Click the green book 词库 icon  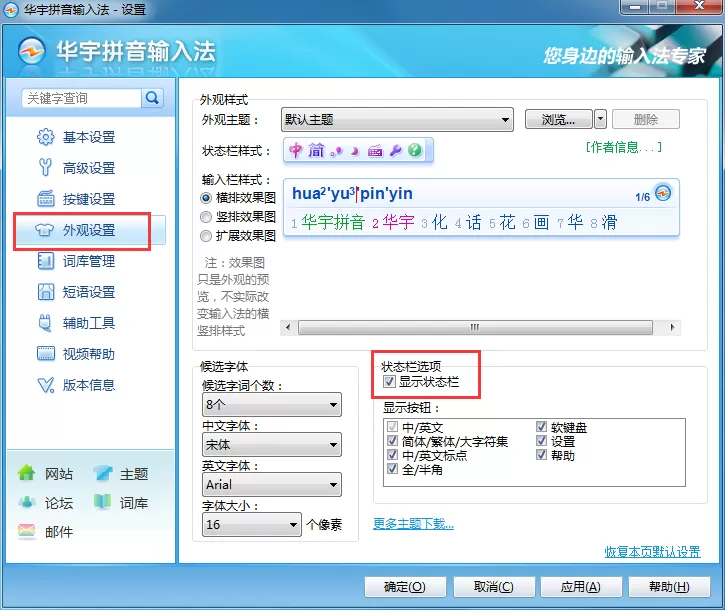(x=102, y=501)
